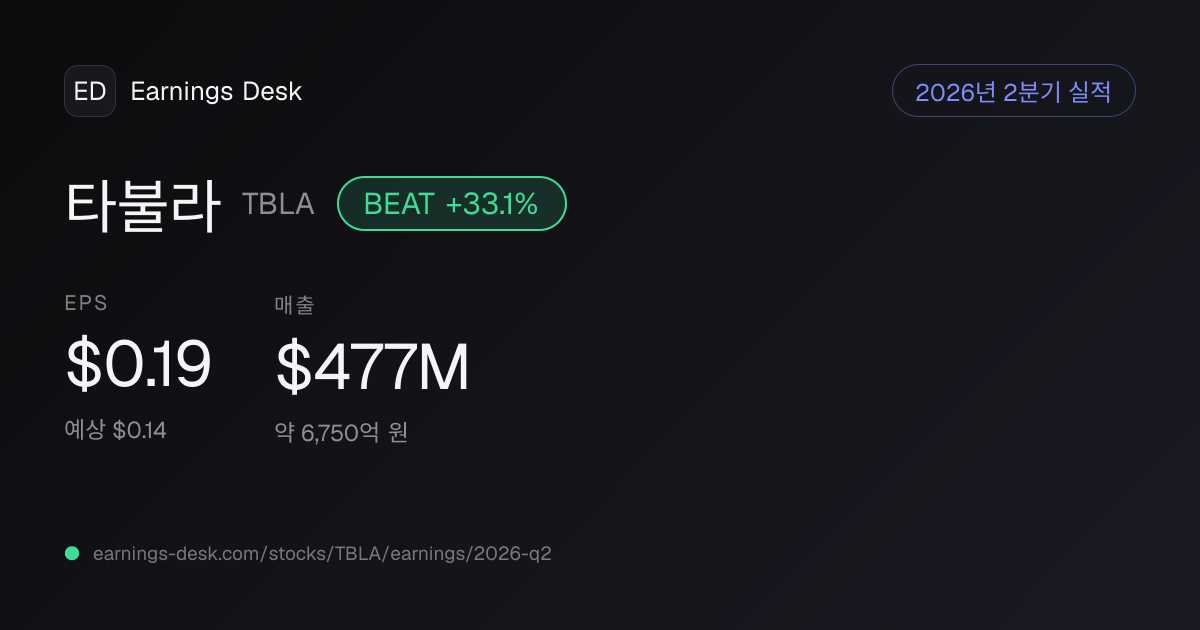Click the word BEAT in the green badge
The height and width of the screenshot is (630, 1200).
point(399,204)
